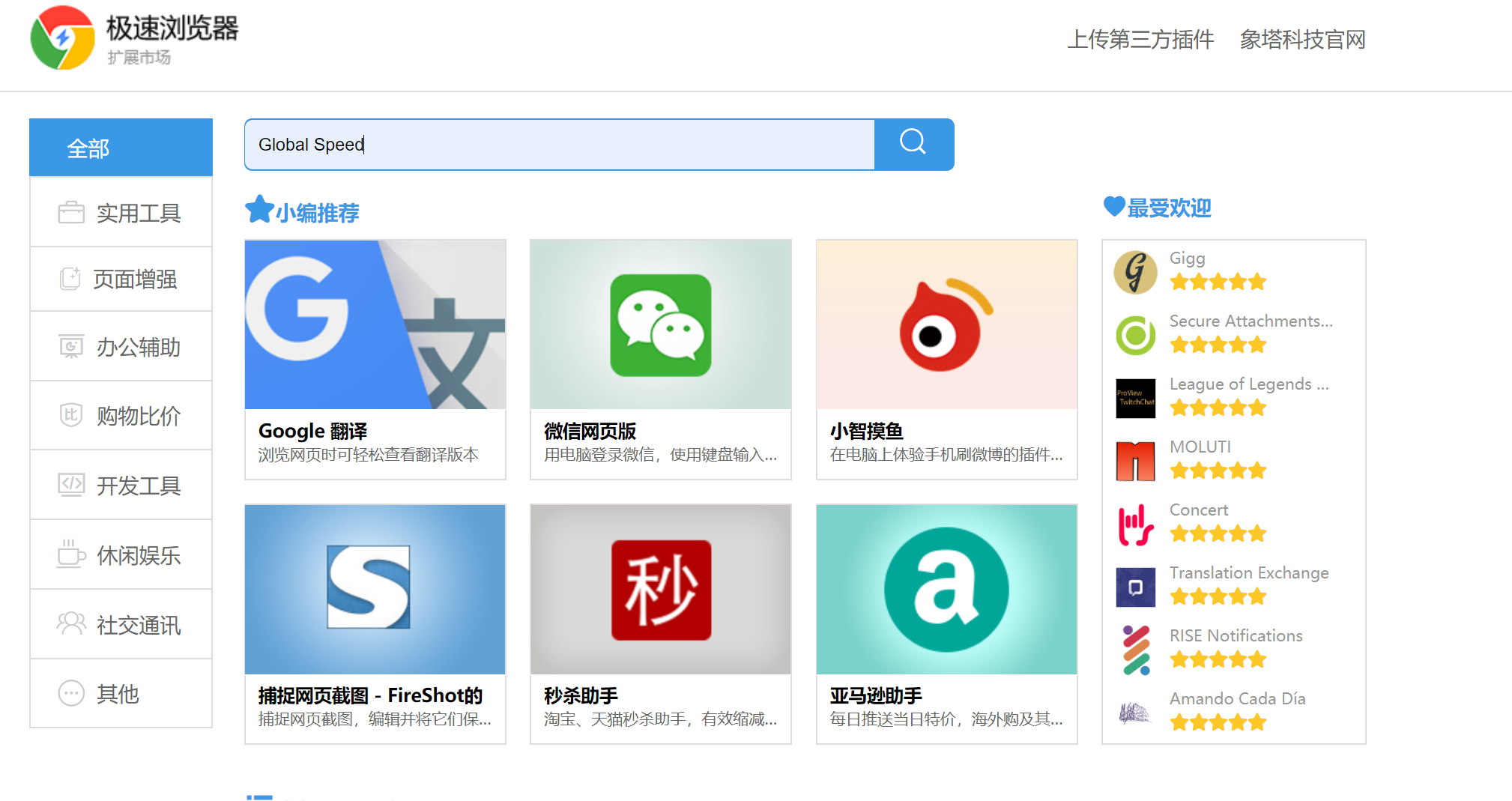
Task: Click the RISE Notifications name text
Action: tap(1236, 635)
